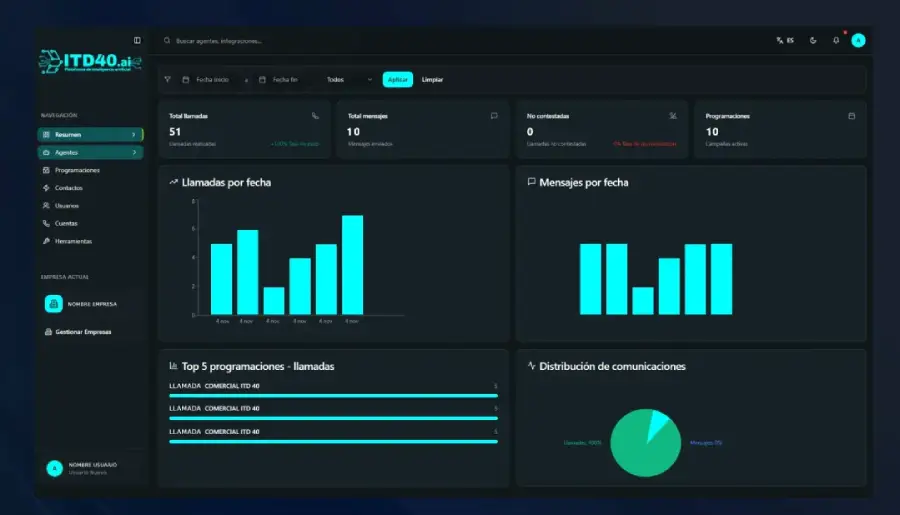Open the notifications bell

point(836,40)
